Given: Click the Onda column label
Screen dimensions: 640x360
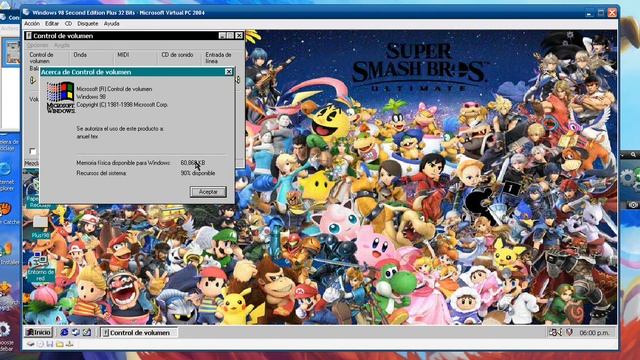Looking at the screenshot, I should point(80,55).
